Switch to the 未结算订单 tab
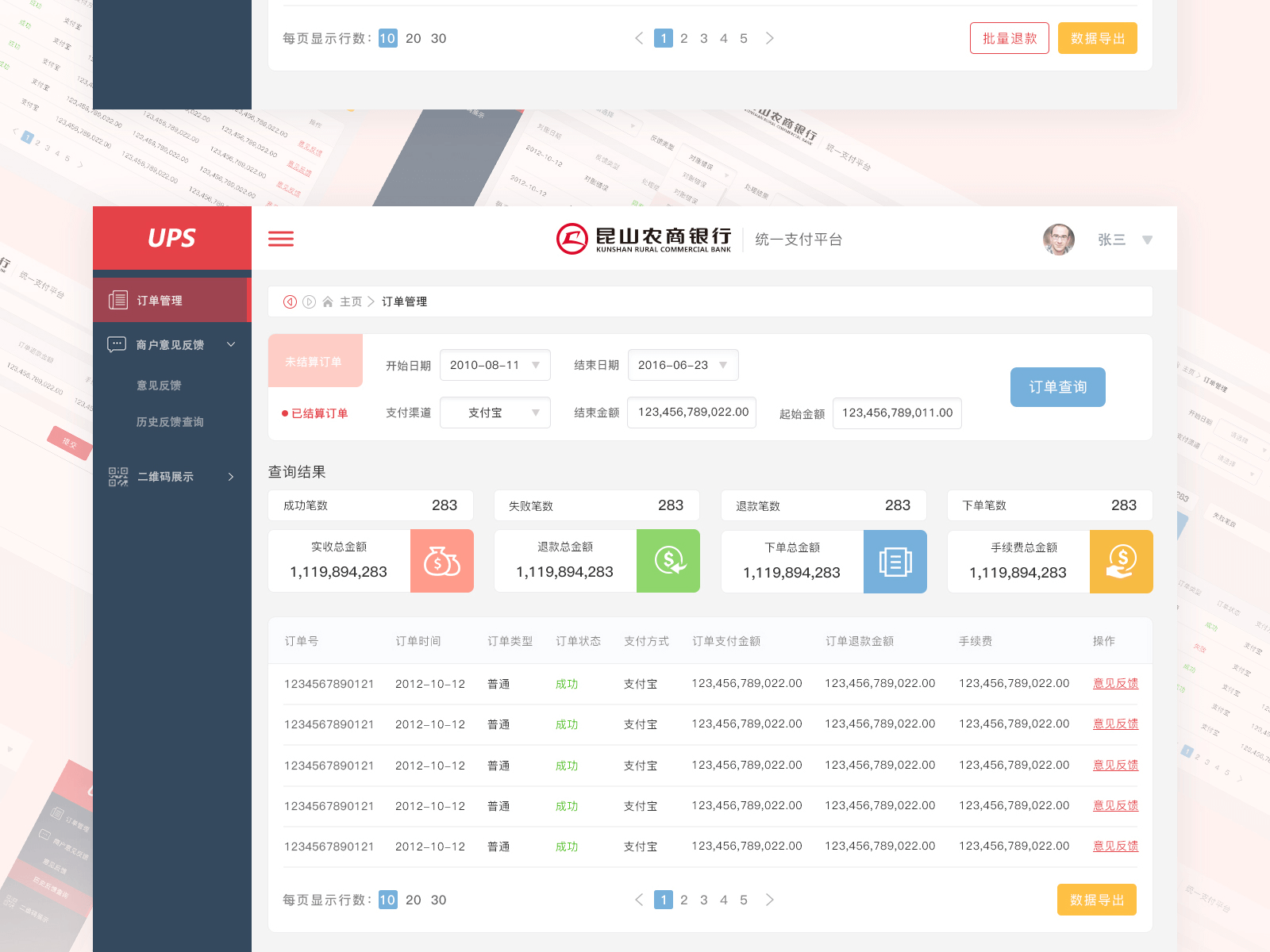The height and width of the screenshot is (952, 1270). pyautogui.click(x=315, y=361)
